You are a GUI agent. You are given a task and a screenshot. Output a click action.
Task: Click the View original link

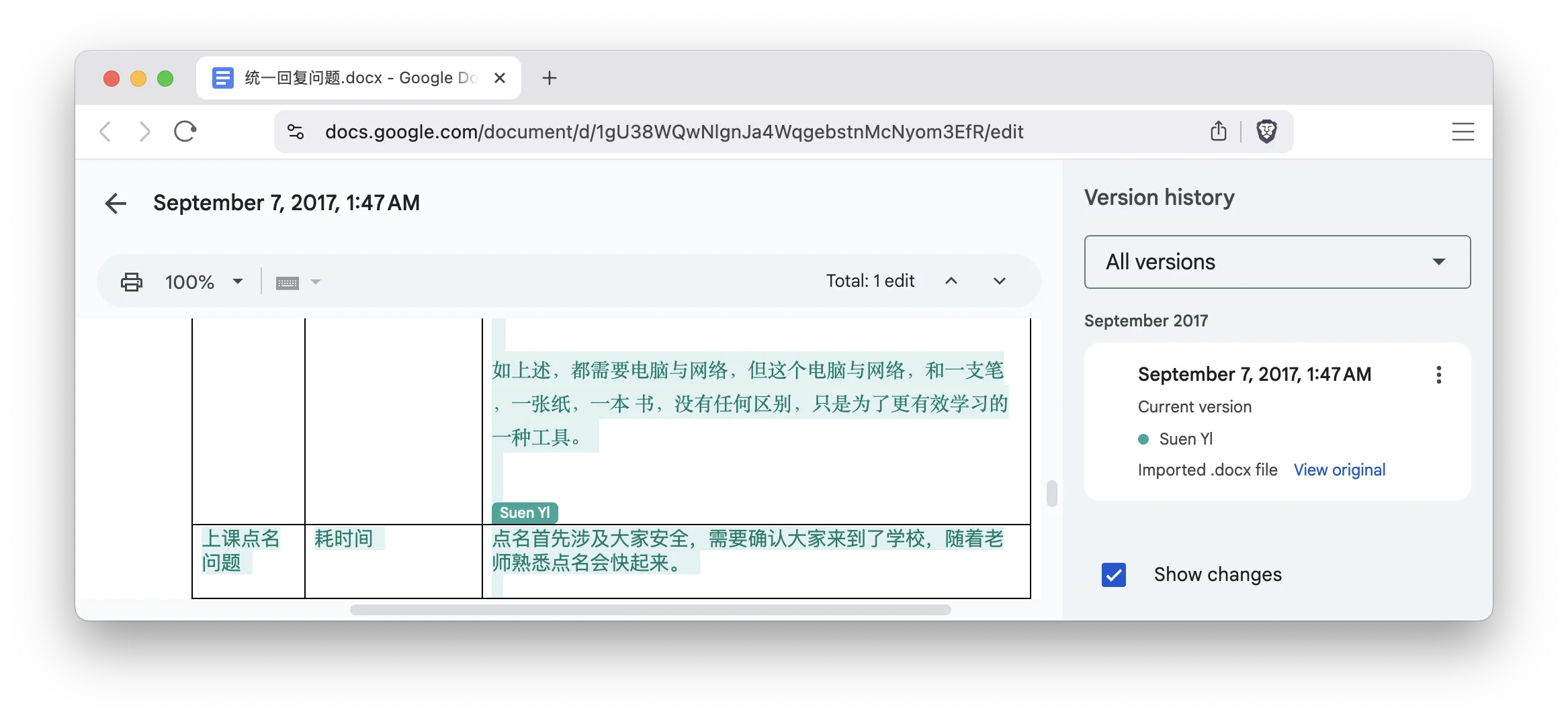(1339, 469)
